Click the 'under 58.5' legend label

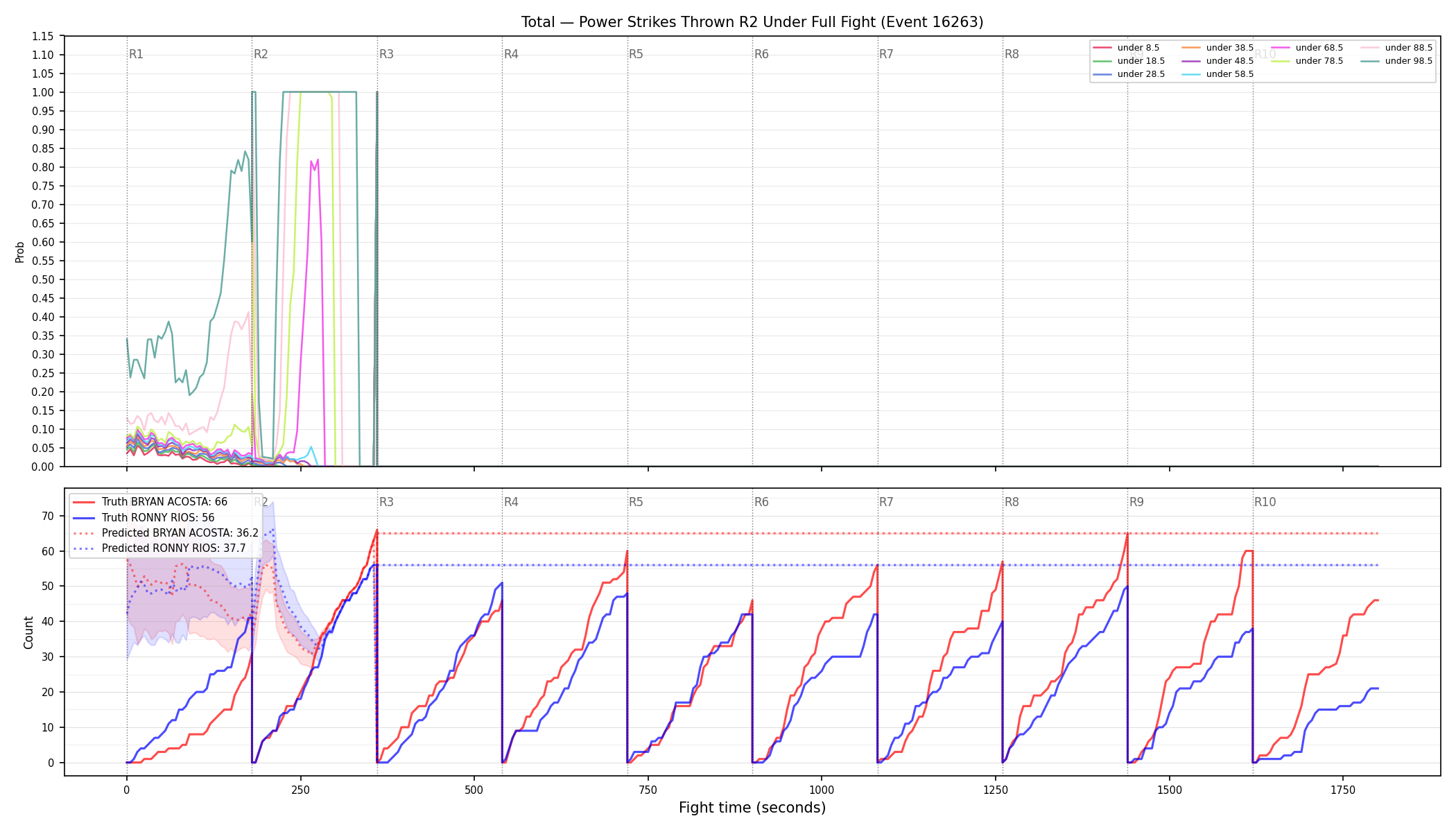[1230, 74]
